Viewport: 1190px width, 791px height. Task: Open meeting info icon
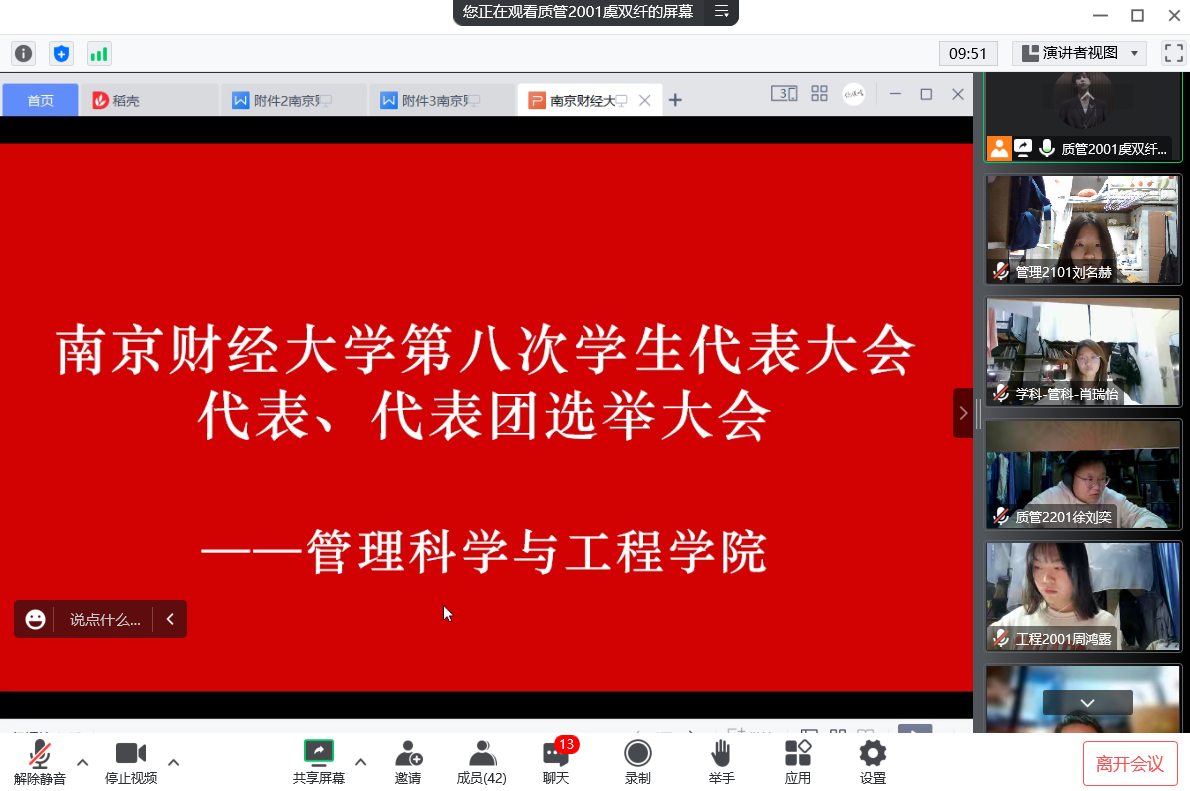(x=23, y=53)
